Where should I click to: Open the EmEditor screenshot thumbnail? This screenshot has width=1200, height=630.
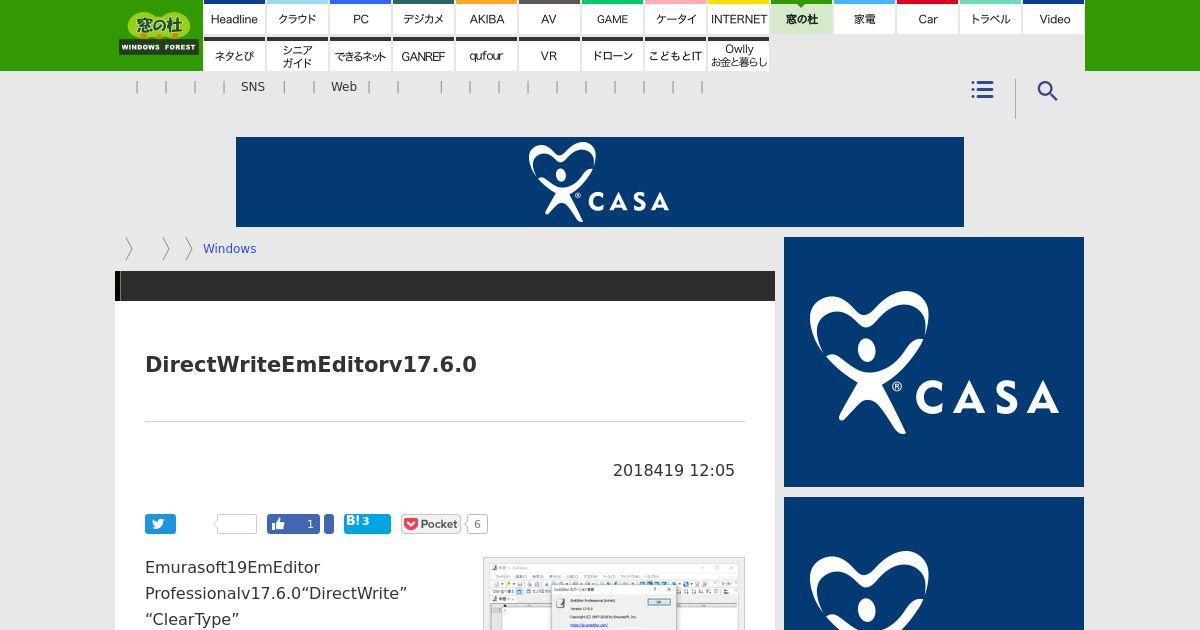[x=614, y=594]
